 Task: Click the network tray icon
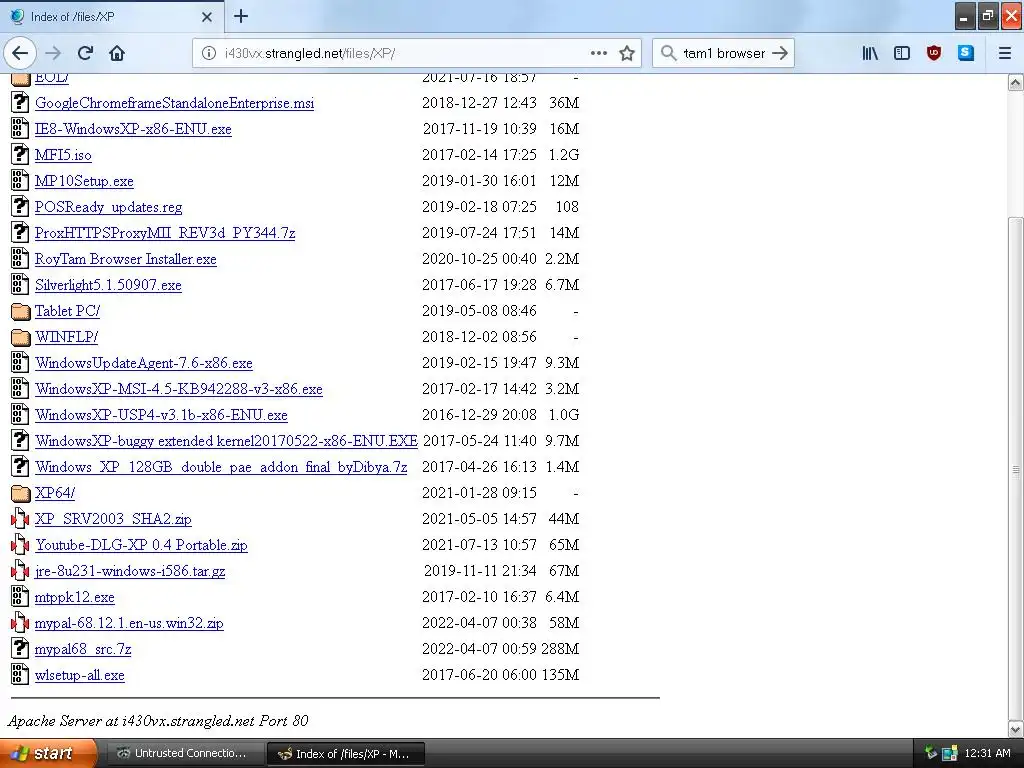coord(950,753)
